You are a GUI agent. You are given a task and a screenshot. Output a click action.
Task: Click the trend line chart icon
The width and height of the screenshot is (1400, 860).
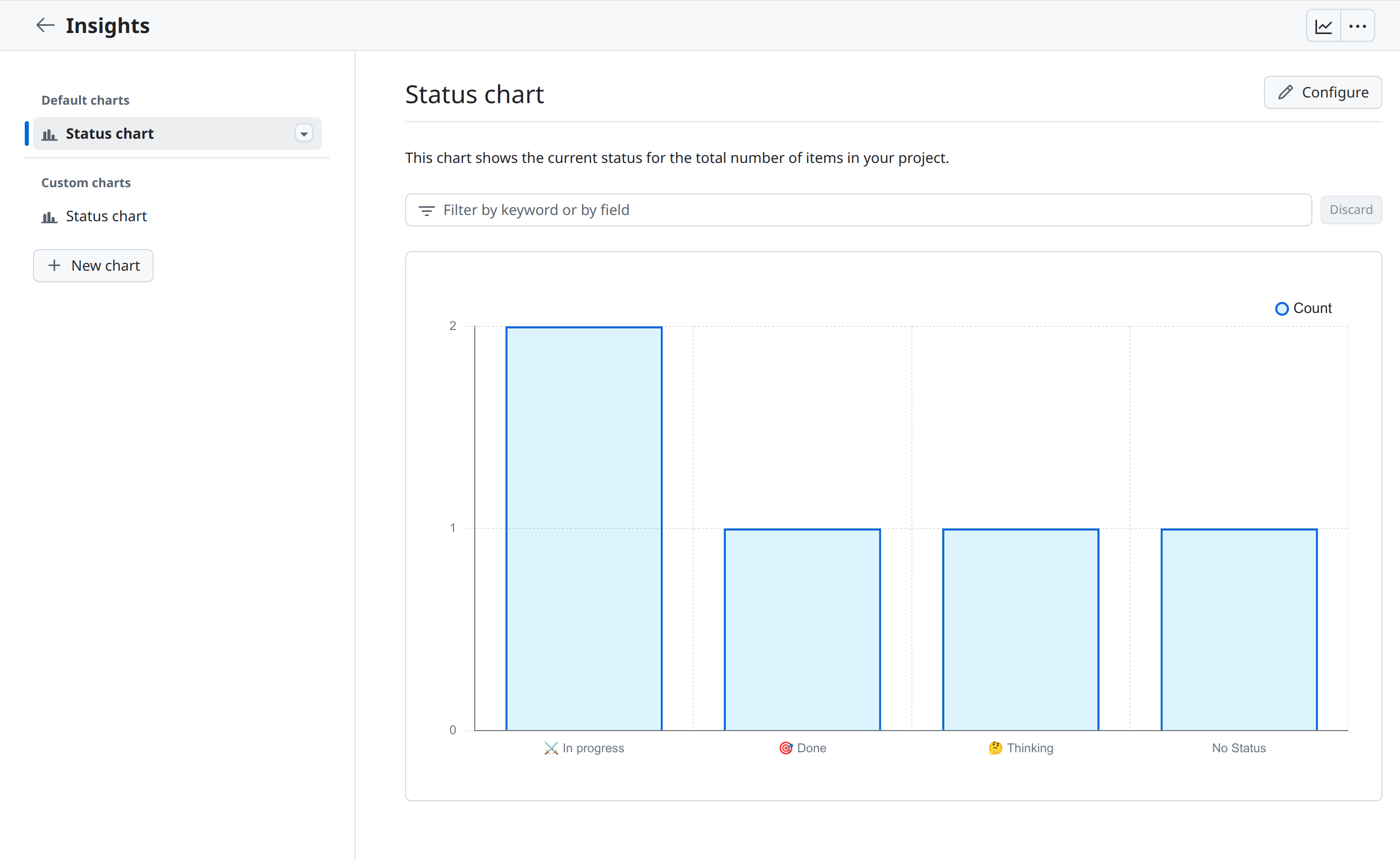click(x=1323, y=26)
